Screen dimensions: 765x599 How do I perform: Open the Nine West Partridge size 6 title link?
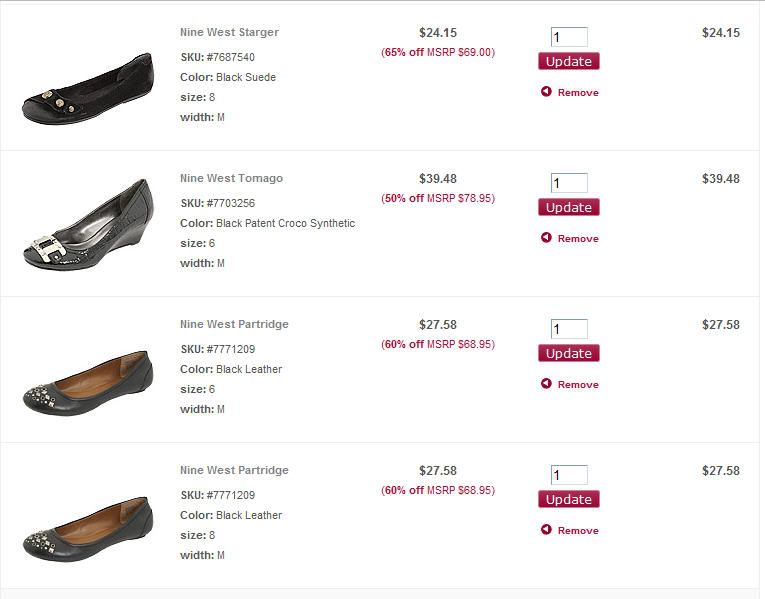click(234, 324)
